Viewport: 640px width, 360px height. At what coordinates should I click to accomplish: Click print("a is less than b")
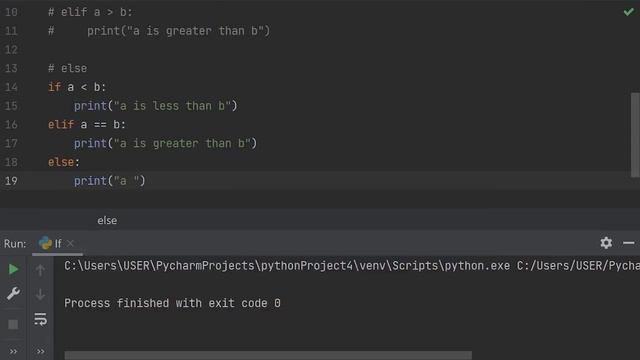156,106
